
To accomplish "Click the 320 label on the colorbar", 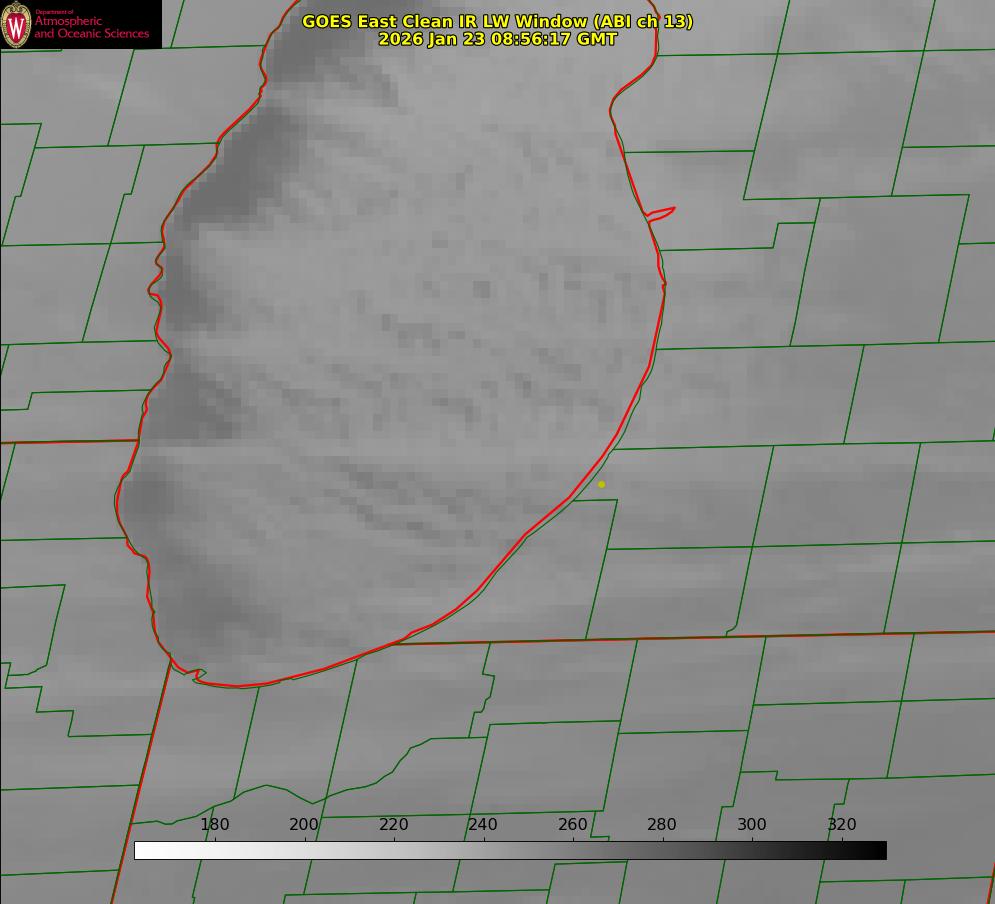I will tap(842, 824).
